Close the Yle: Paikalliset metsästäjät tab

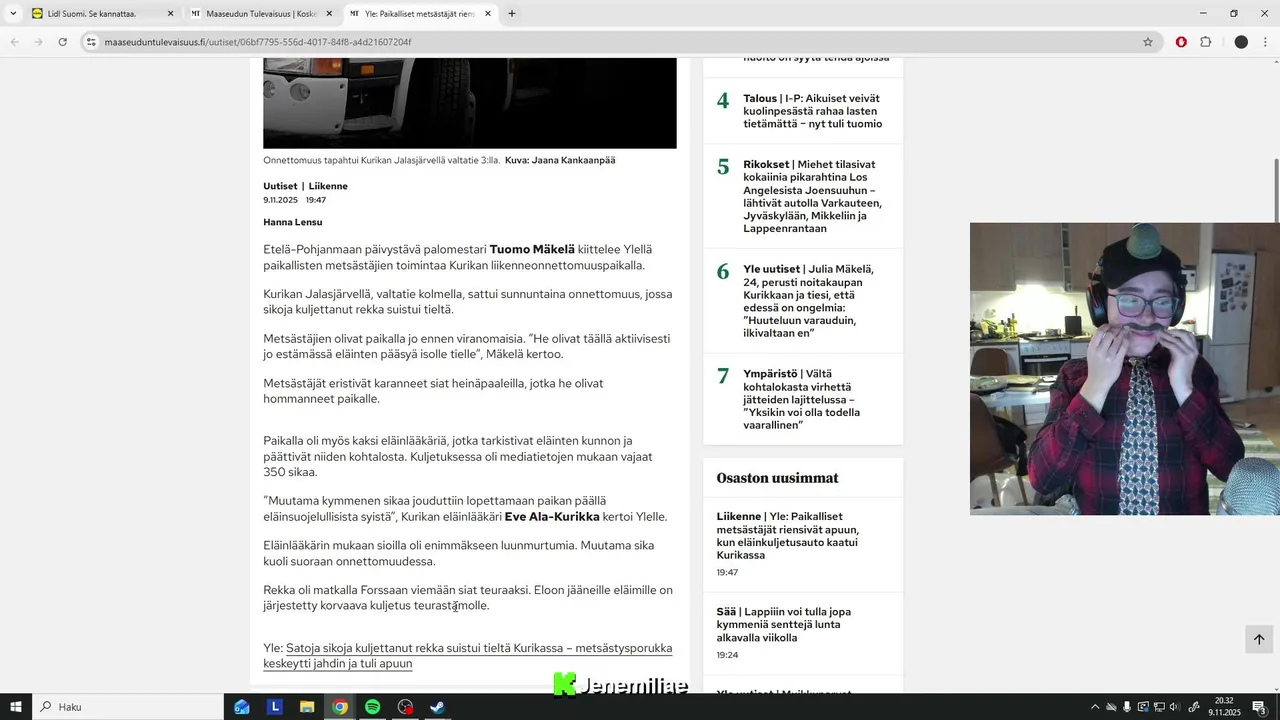[488, 14]
